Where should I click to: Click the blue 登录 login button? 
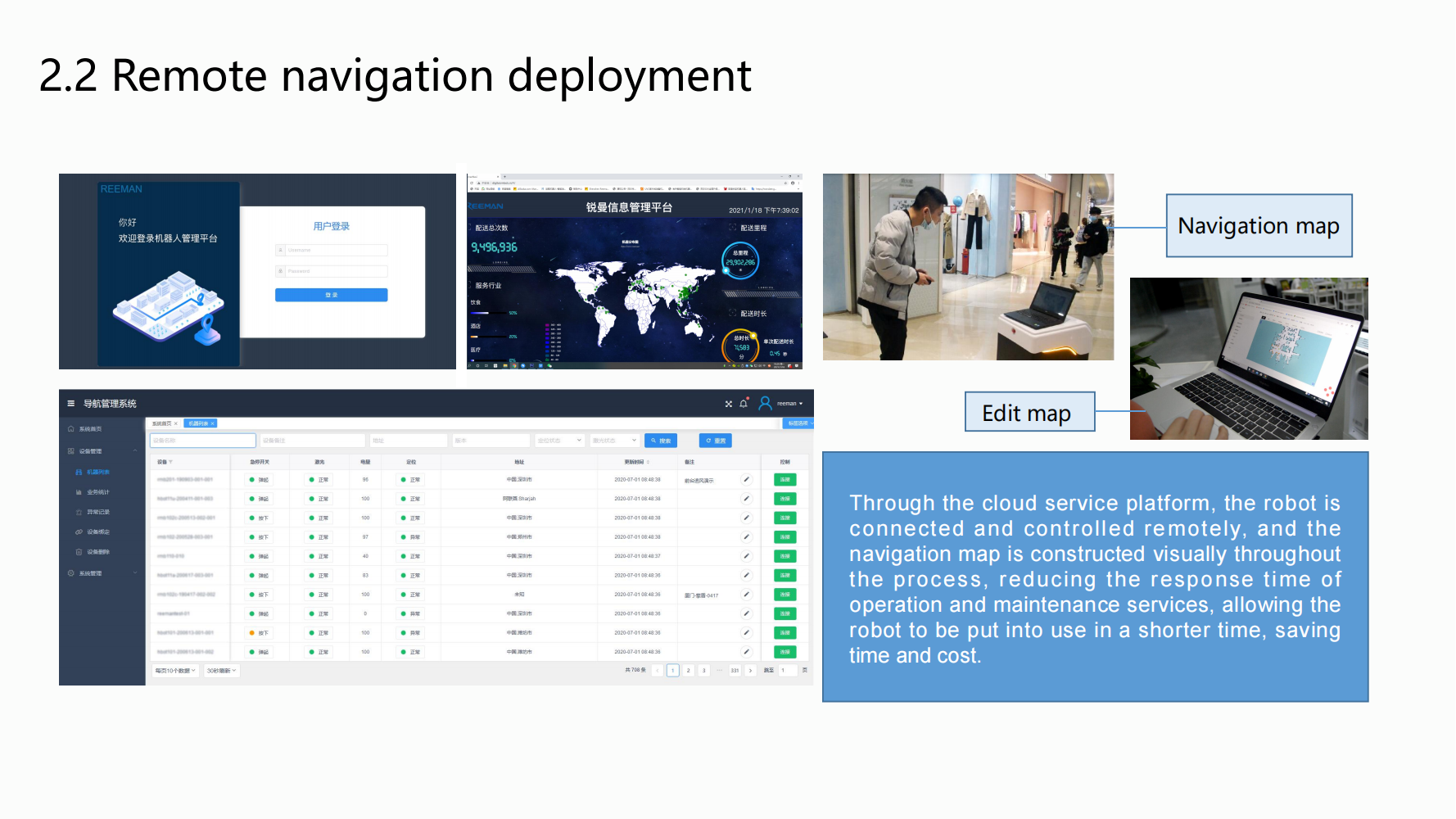331,295
